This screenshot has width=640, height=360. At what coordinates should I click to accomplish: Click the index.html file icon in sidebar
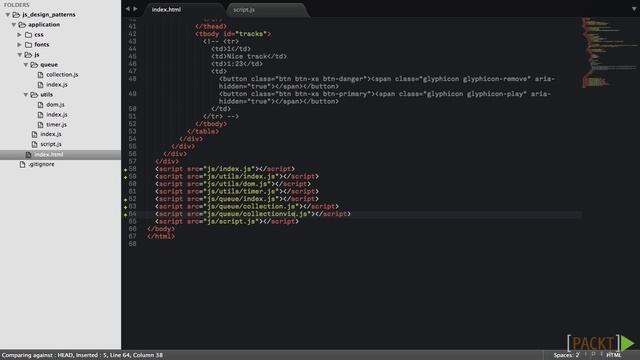tap(28, 155)
